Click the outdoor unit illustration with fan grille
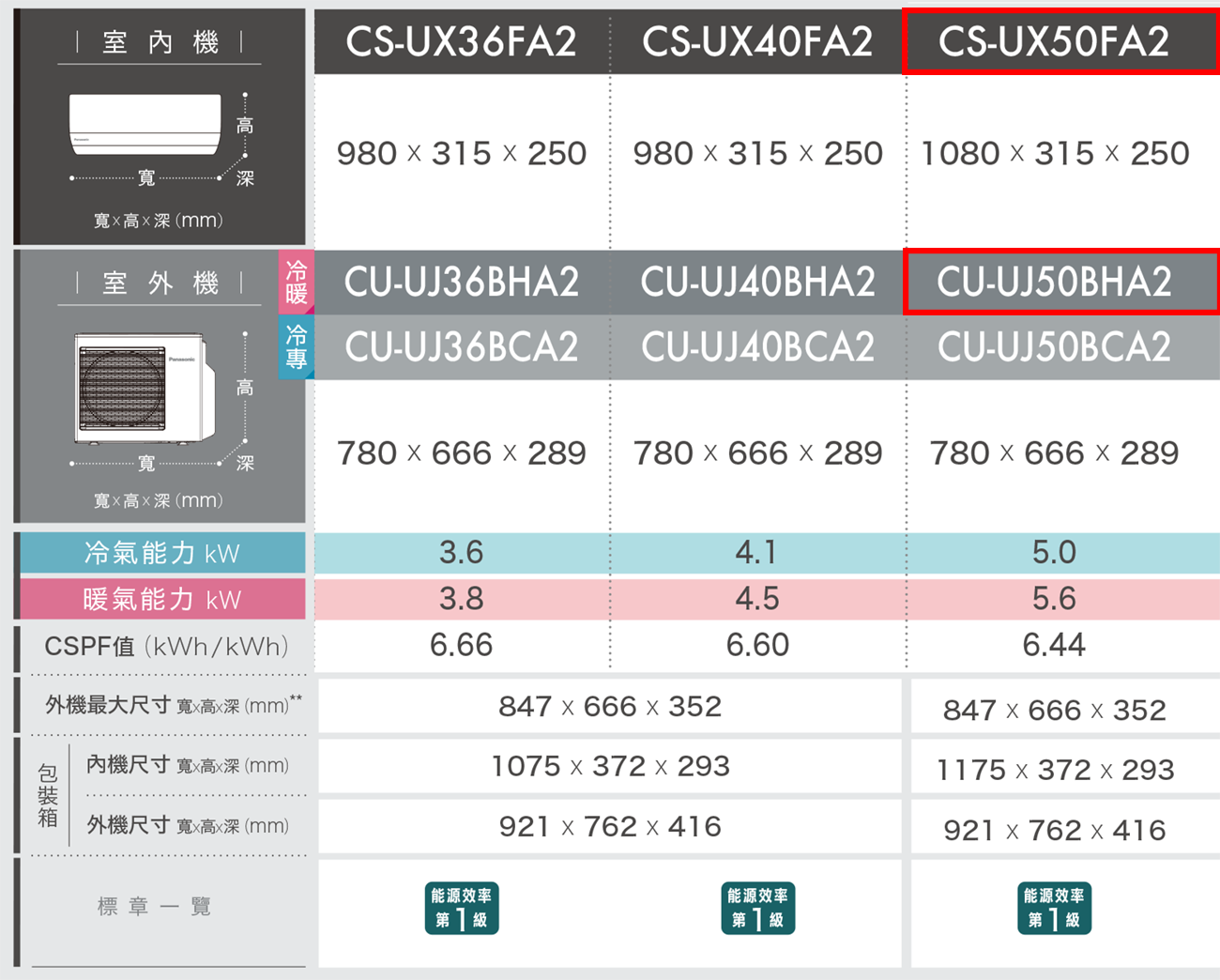 [143, 389]
